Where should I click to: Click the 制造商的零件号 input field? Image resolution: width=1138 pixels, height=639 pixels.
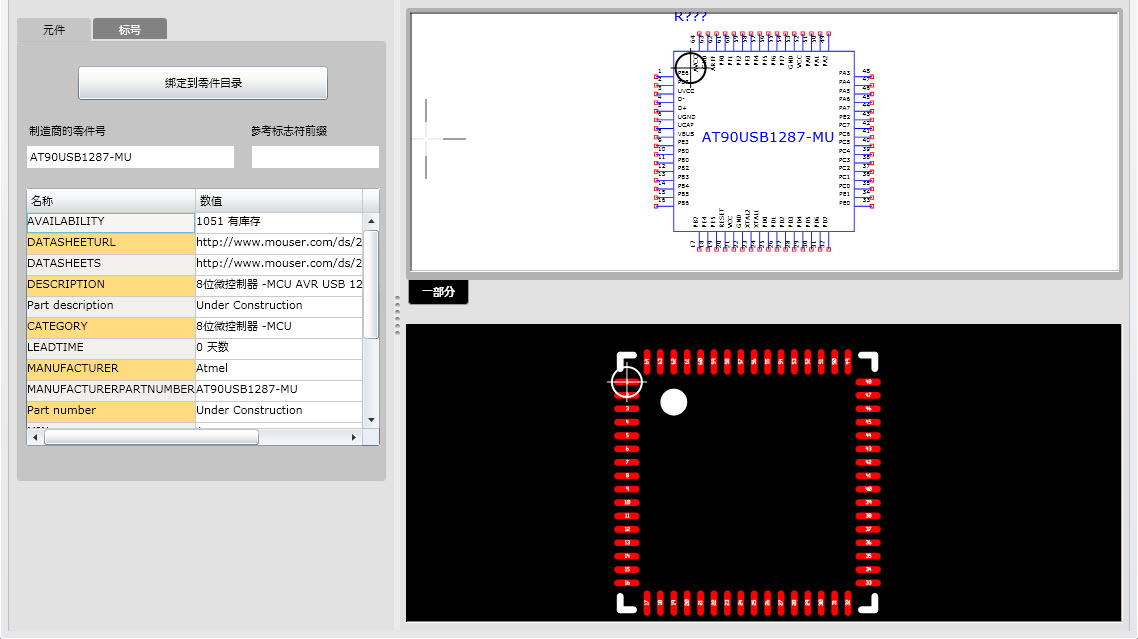[x=131, y=157]
